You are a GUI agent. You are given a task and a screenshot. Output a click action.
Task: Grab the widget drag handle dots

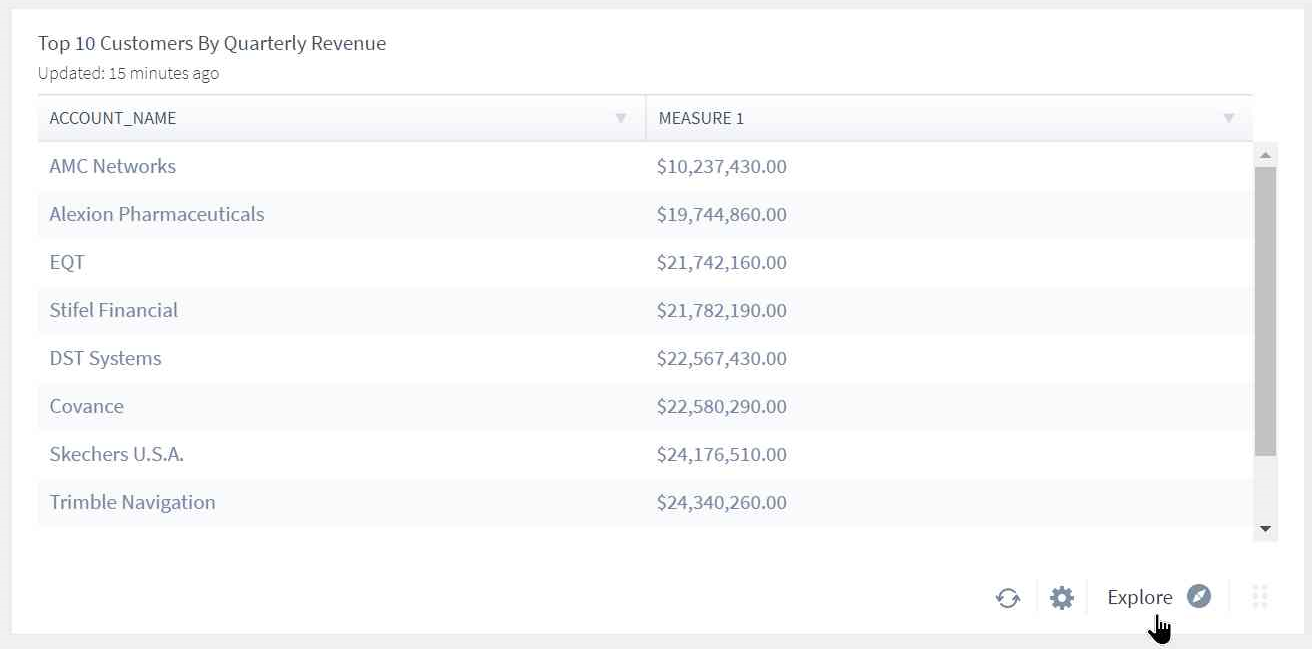click(x=1260, y=597)
